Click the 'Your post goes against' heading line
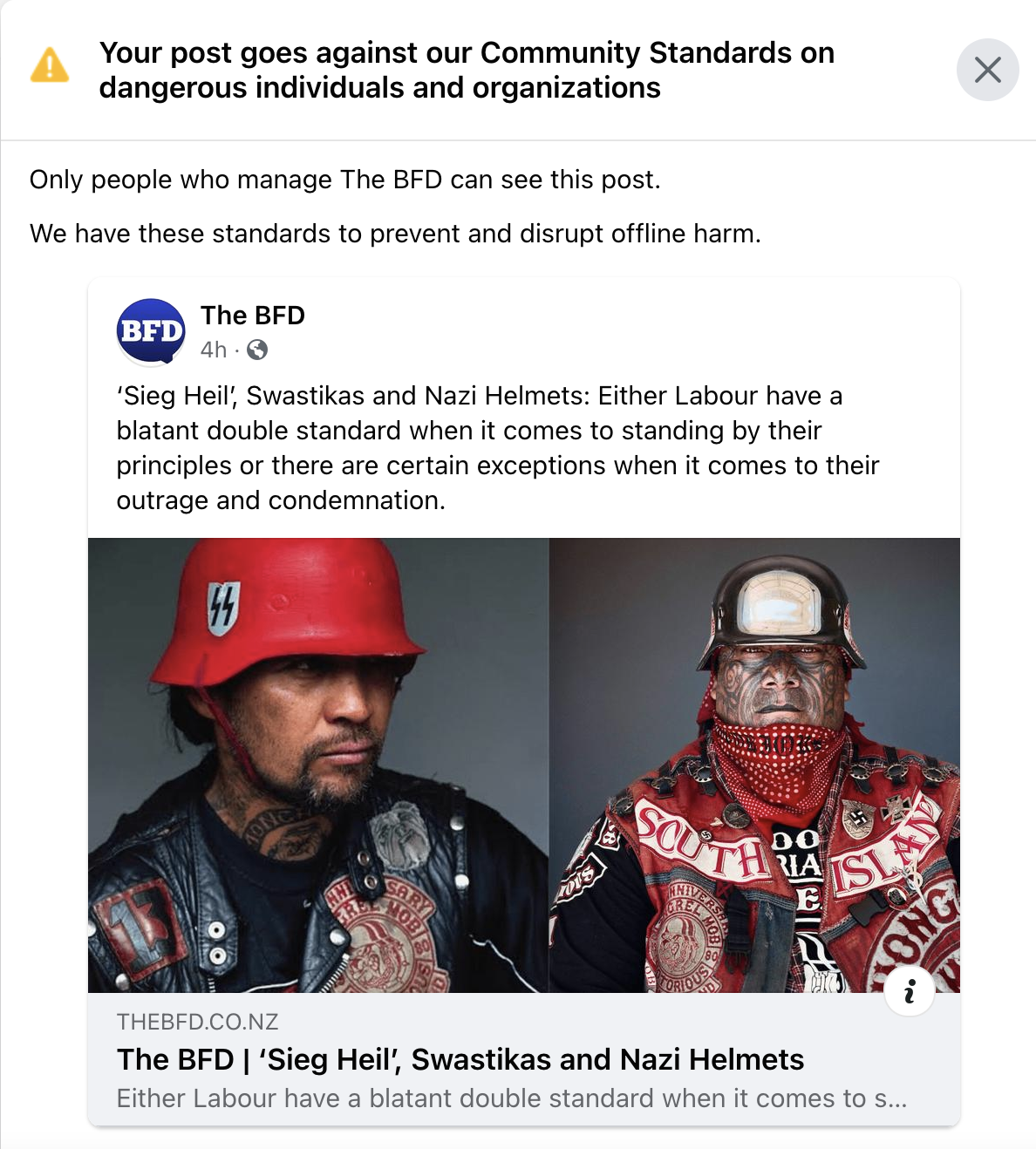The image size is (1036, 1149). pos(467,52)
